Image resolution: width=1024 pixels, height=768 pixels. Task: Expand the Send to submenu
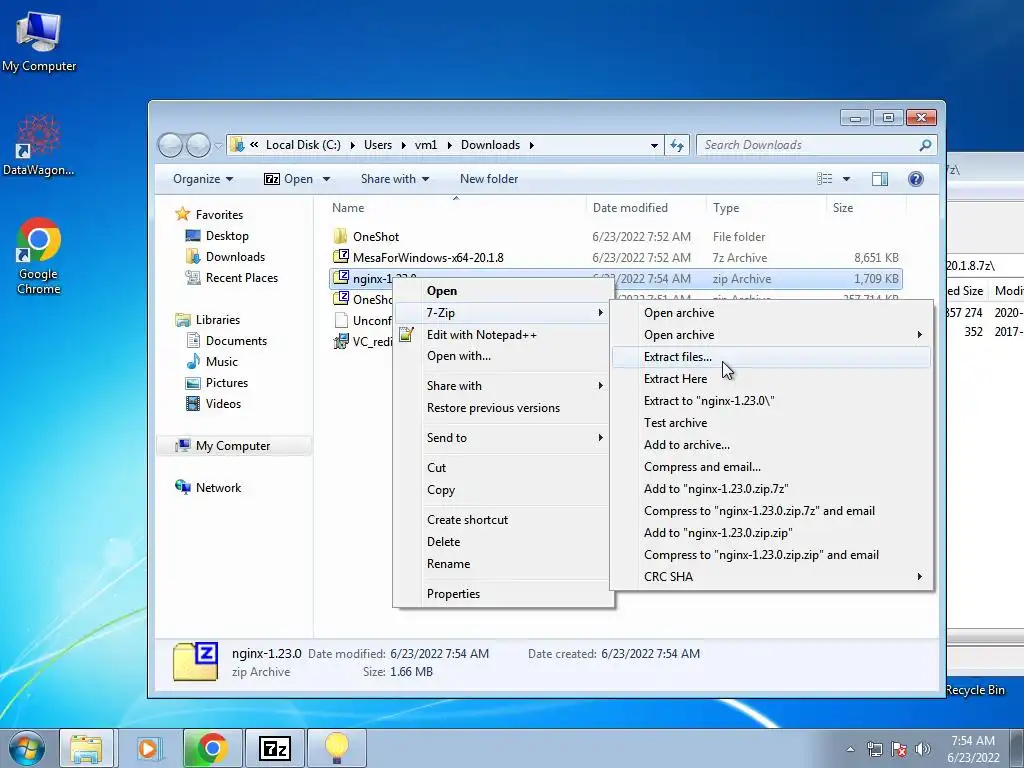[x=502, y=438]
